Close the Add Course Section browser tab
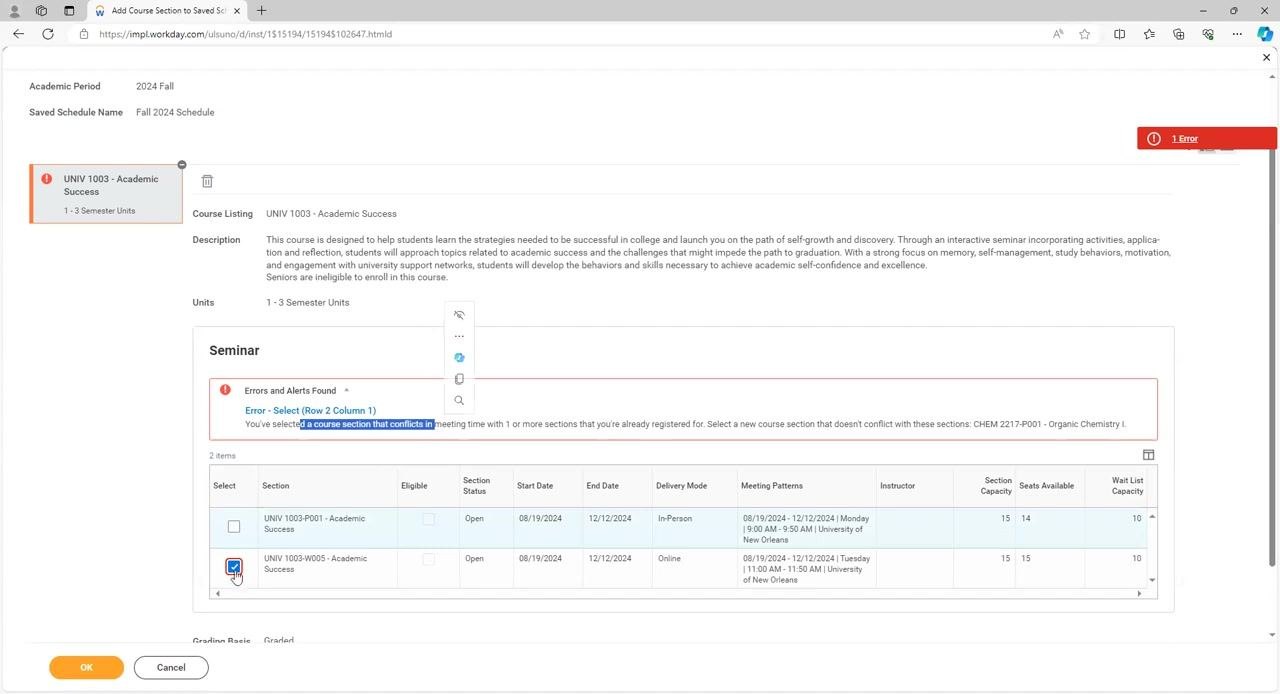 pos(237,10)
